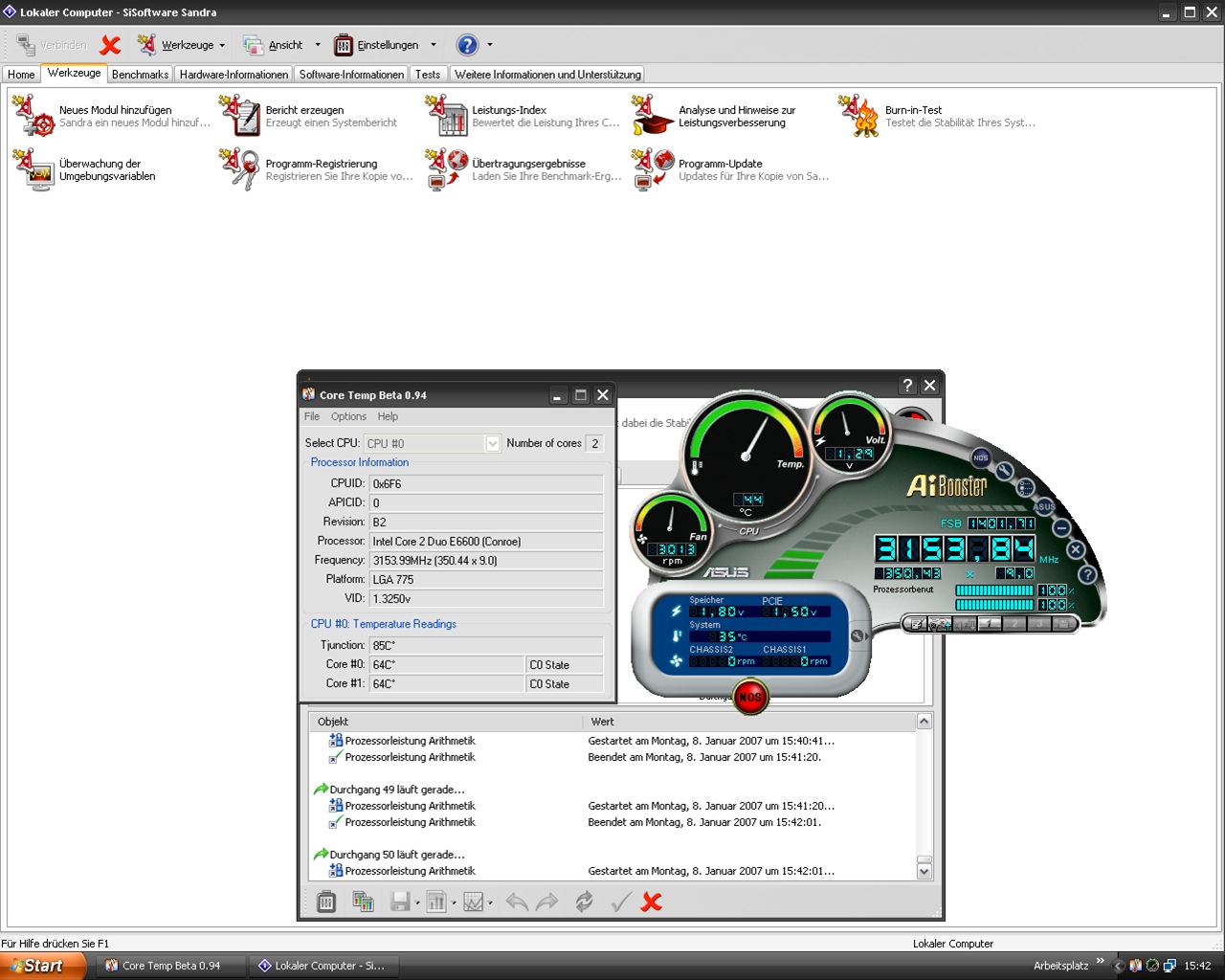1225x980 pixels.
Task: Click the Objekt column header
Action: [x=446, y=722]
